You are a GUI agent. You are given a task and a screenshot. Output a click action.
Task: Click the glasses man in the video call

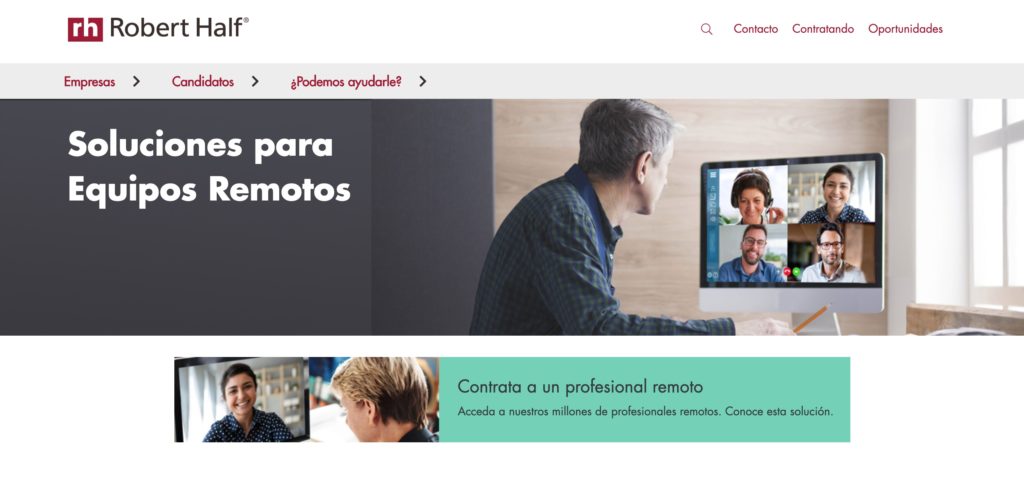coord(831,253)
